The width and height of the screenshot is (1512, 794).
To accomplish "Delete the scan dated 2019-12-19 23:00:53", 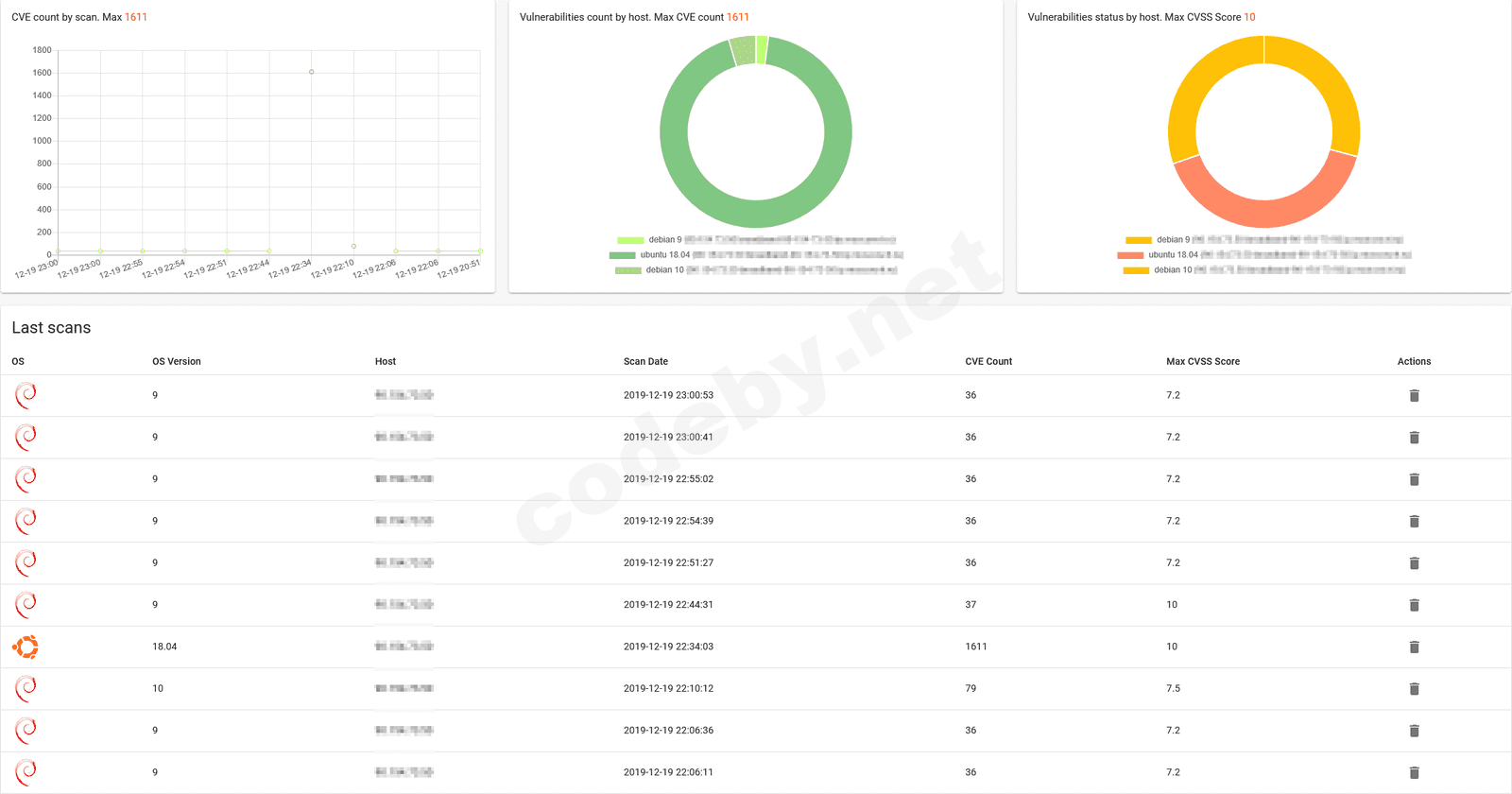I will 1414,395.
